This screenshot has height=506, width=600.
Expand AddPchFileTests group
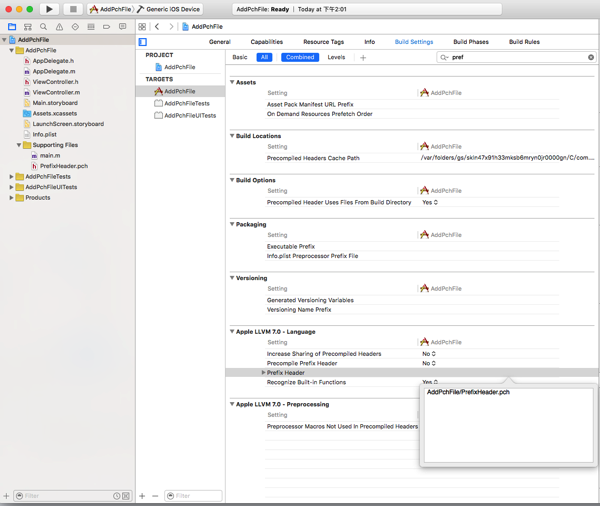coord(11,176)
